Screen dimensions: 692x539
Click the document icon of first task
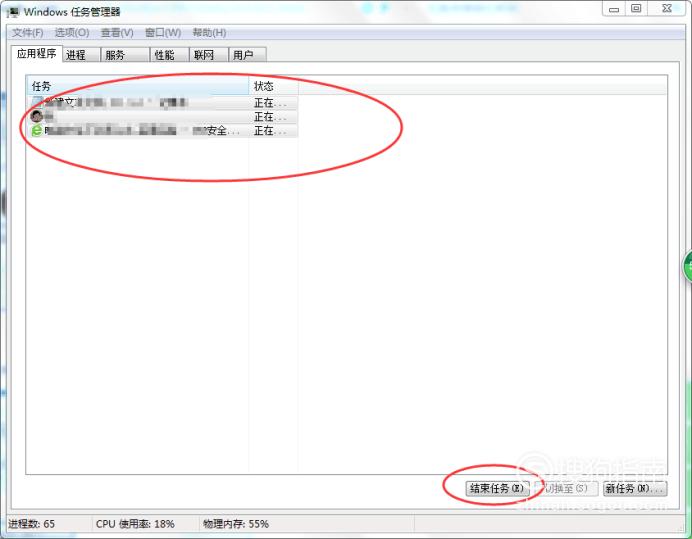pyautogui.click(x=37, y=102)
